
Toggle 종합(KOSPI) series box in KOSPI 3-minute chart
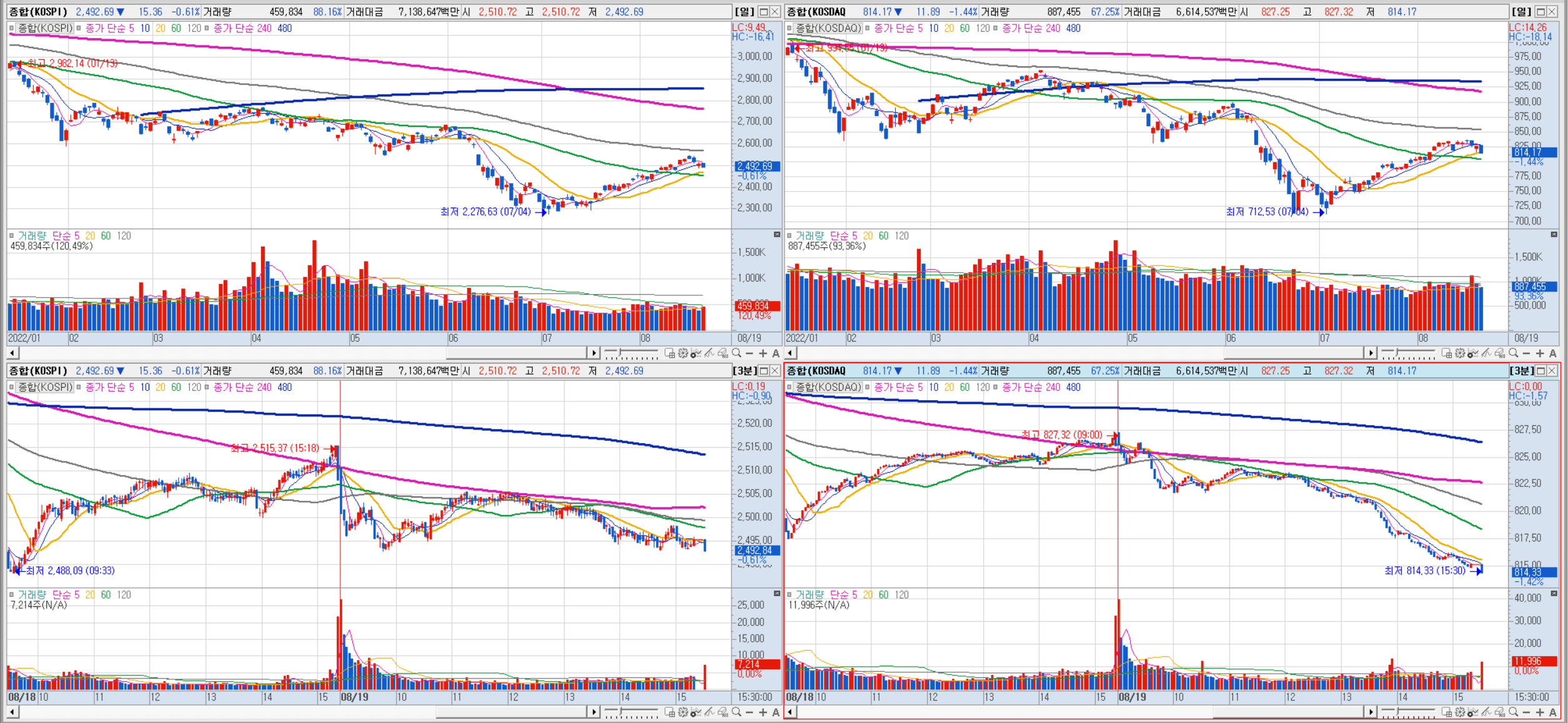click(12, 387)
